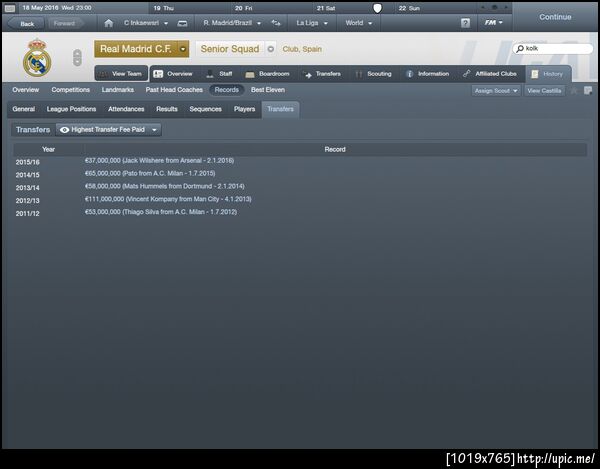Click in the search field containing kolk
The width and height of the screenshot is (600, 469).
[x=553, y=49]
